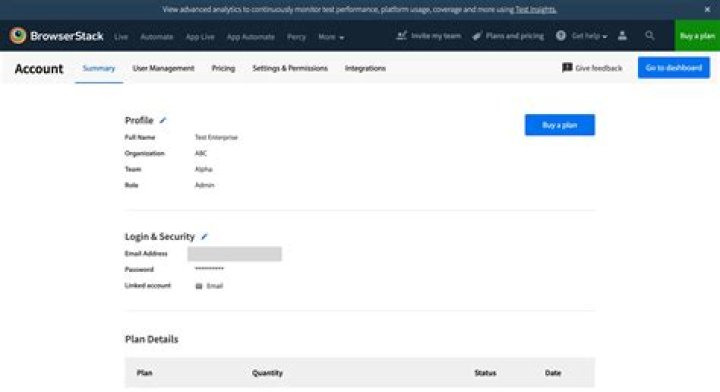Edit Profile using the pencil icon
This screenshot has width=720, height=392.
(x=163, y=120)
